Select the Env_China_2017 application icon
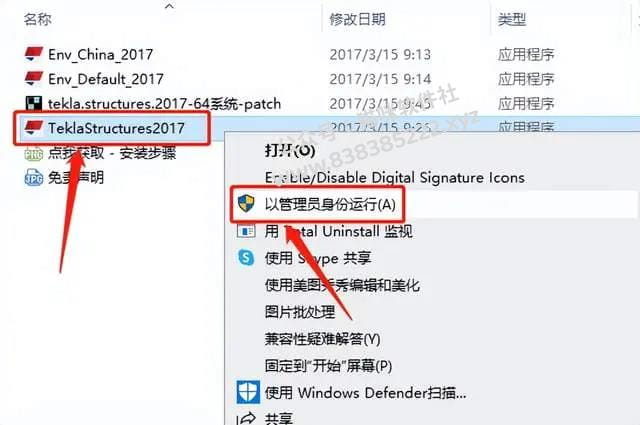640x425 pixels. coord(33,54)
